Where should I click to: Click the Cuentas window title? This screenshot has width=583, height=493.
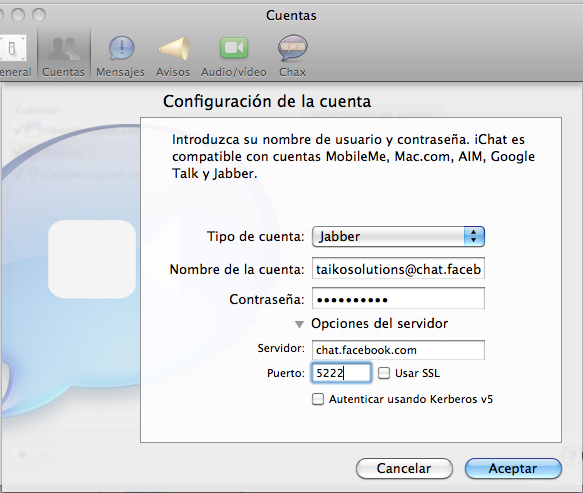pyautogui.click(x=292, y=16)
